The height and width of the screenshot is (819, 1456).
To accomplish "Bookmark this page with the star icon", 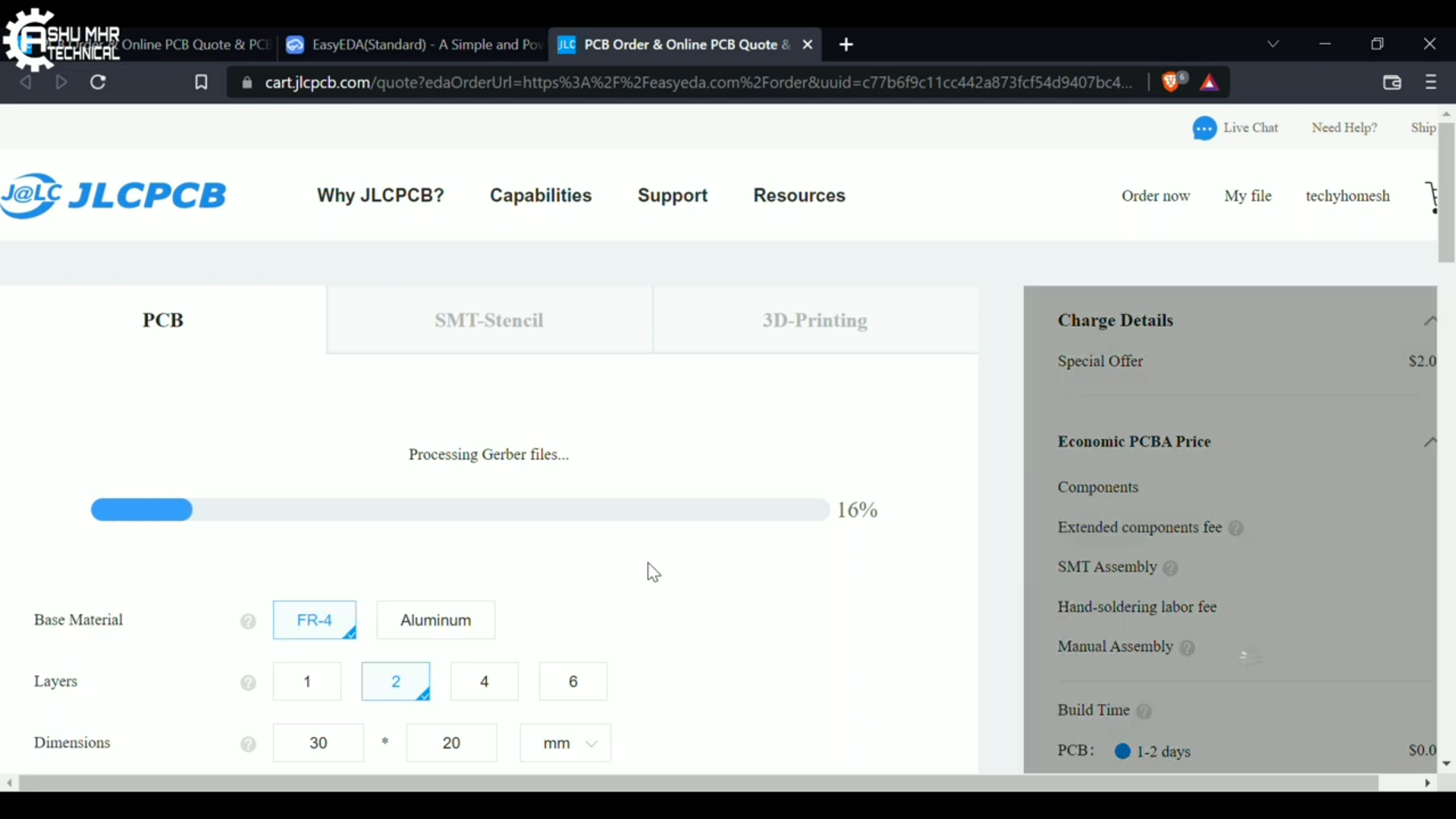I will (201, 82).
